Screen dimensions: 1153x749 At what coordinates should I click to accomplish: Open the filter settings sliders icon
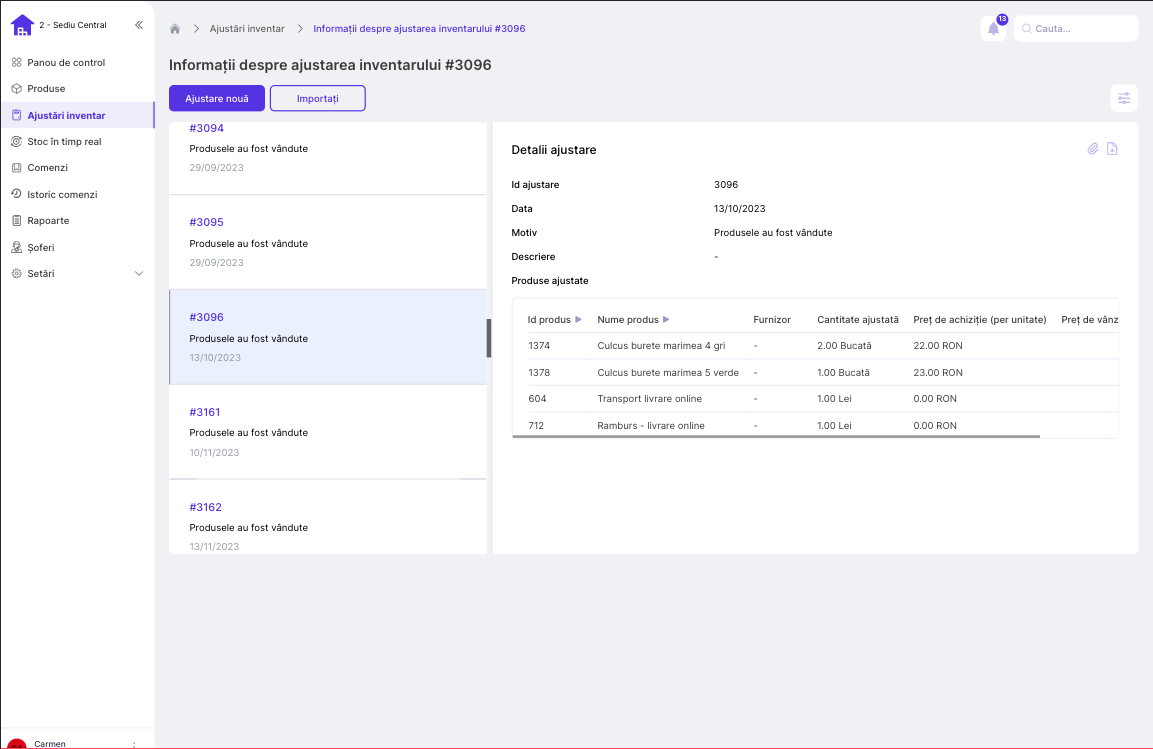[1124, 98]
